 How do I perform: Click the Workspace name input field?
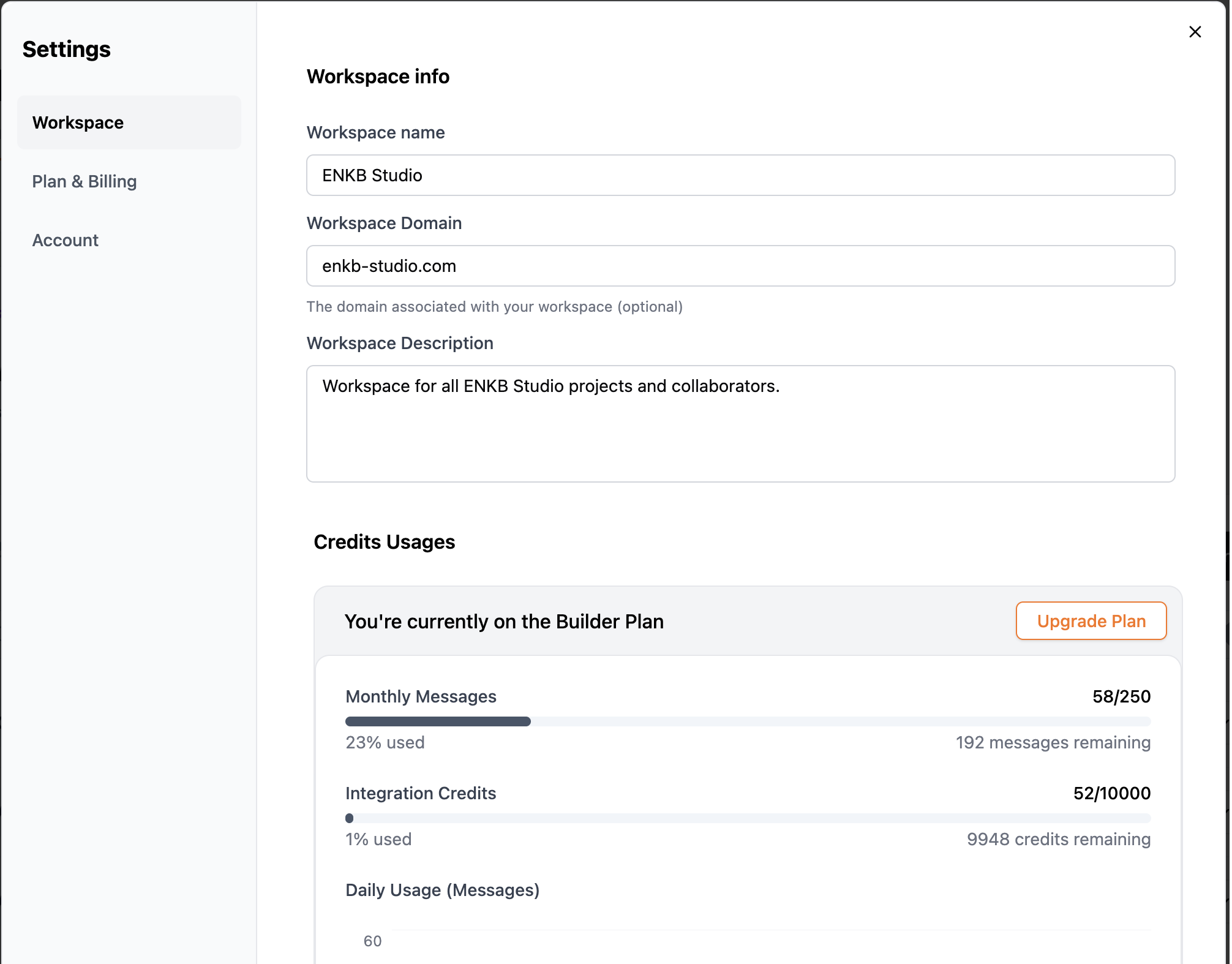[x=740, y=175]
